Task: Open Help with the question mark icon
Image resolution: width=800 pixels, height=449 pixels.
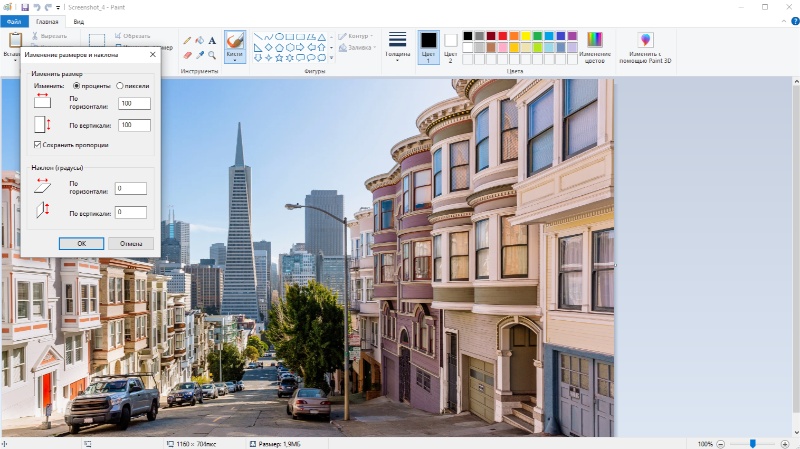Action: (x=795, y=21)
